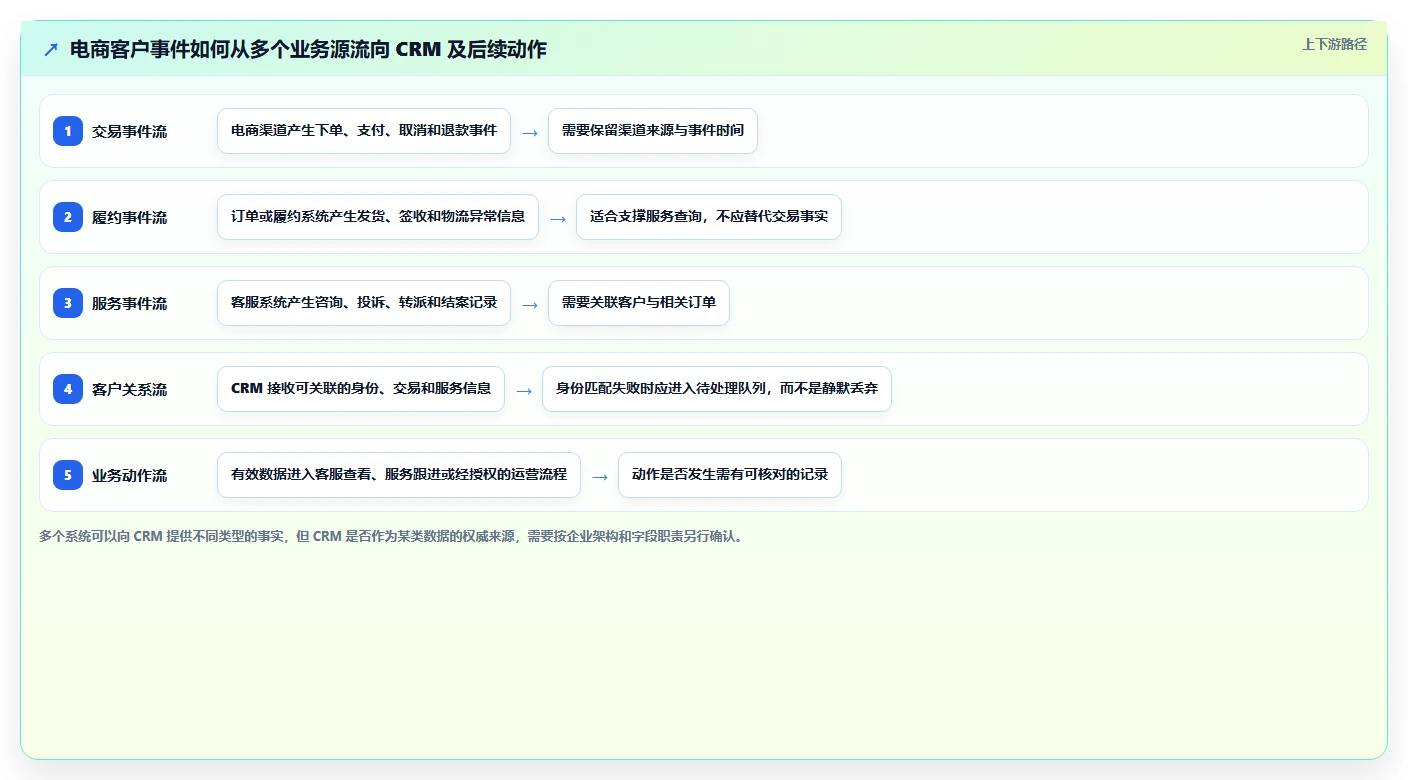
Task: Click the box 客服系统产生咨询、投诉、转派和结案记录
Action: (x=364, y=303)
